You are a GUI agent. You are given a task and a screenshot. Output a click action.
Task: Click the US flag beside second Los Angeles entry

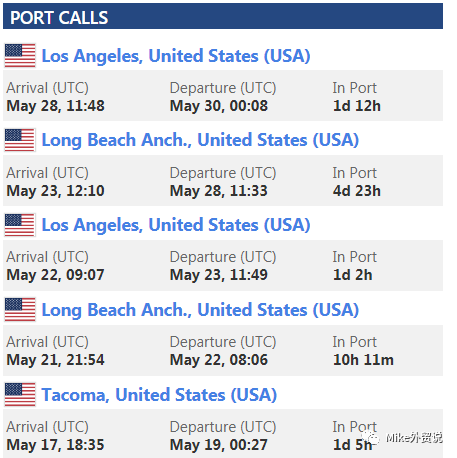click(20, 225)
